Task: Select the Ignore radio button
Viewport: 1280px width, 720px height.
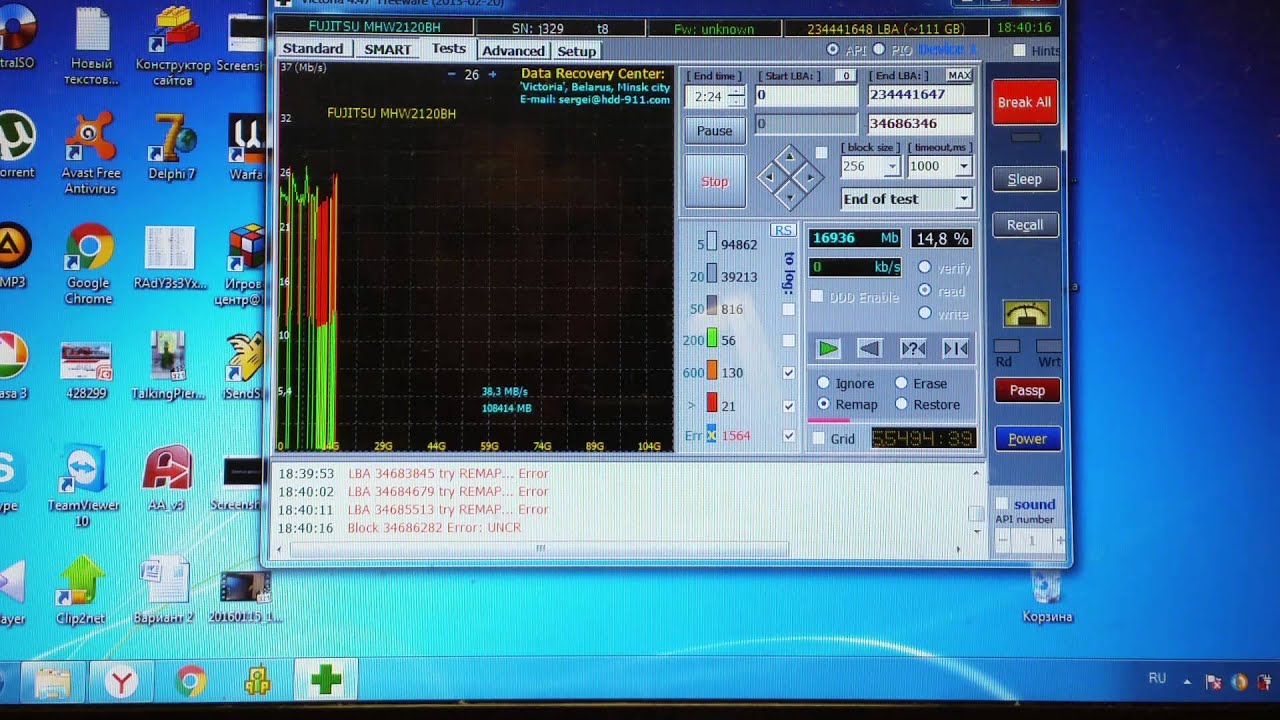Action: click(823, 383)
